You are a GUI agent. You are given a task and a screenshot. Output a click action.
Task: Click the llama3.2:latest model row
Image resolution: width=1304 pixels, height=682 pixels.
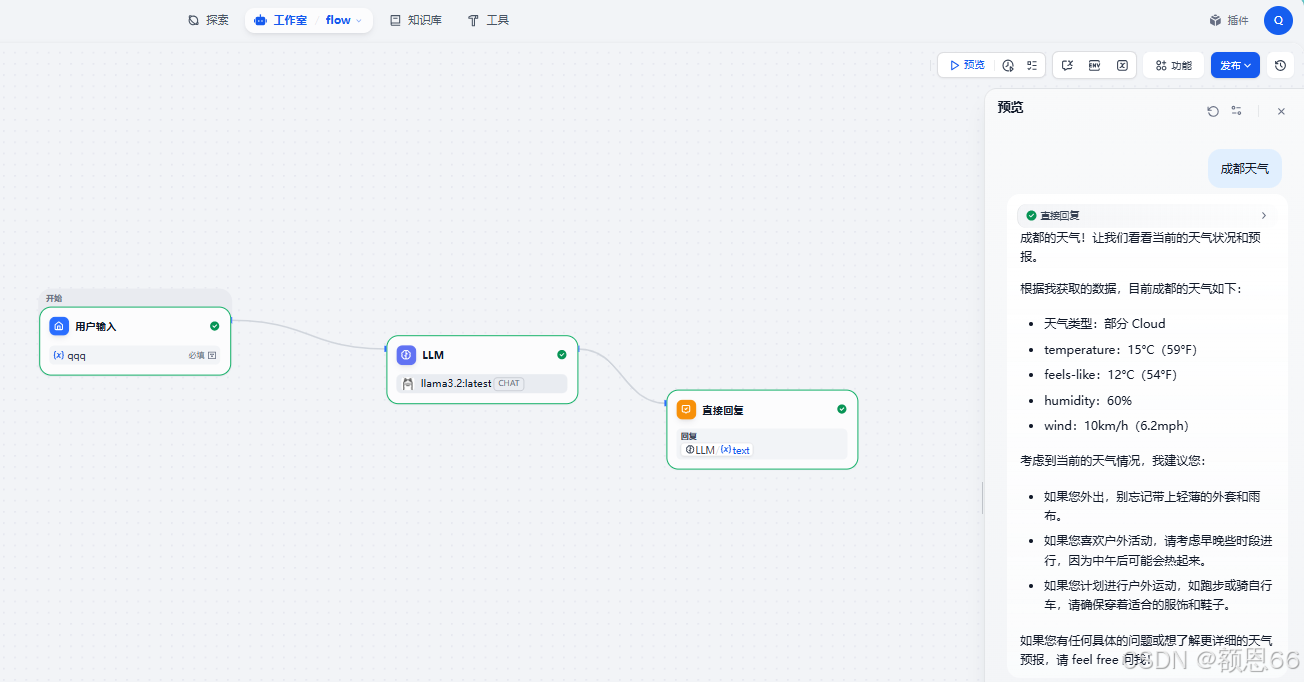point(482,383)
